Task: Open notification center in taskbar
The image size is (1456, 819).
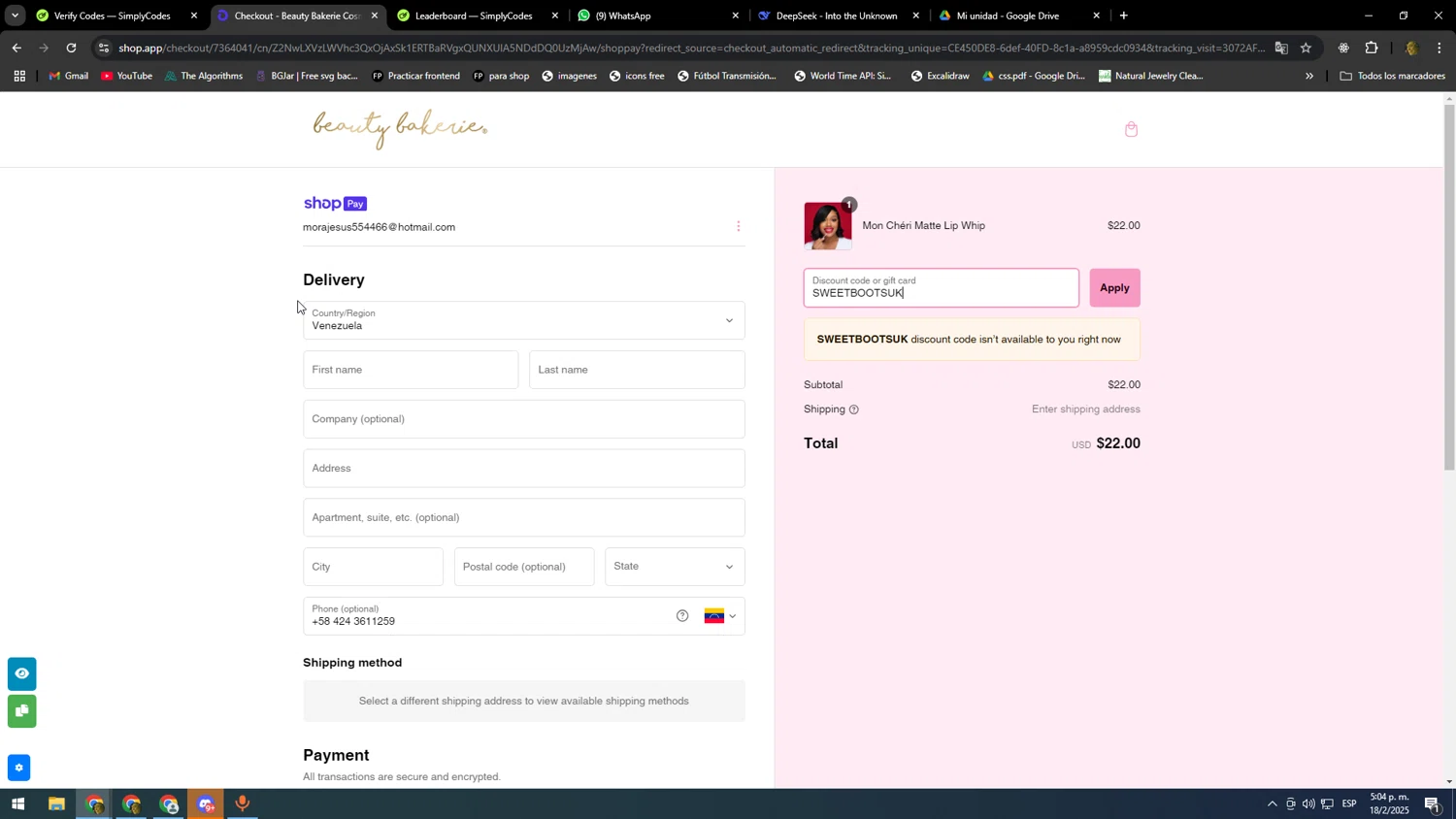Action: click(x=1433, y=804)
